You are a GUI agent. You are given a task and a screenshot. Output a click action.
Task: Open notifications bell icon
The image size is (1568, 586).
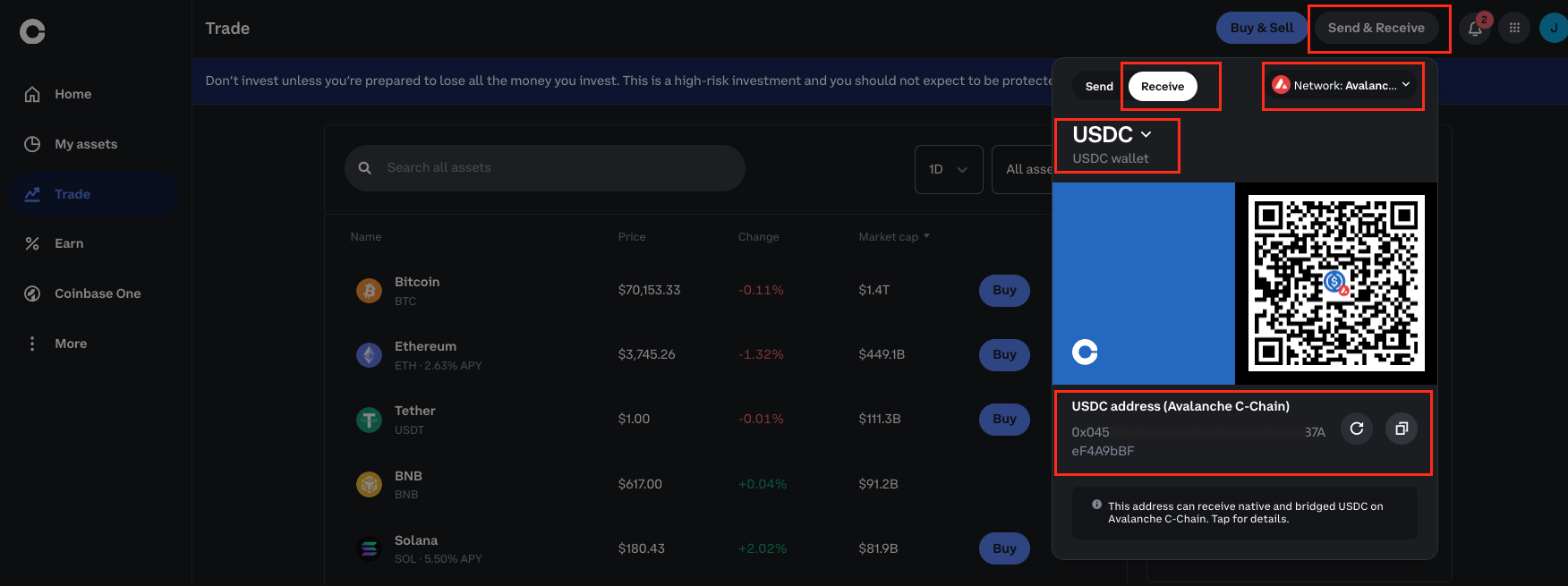coord(1475,29)
